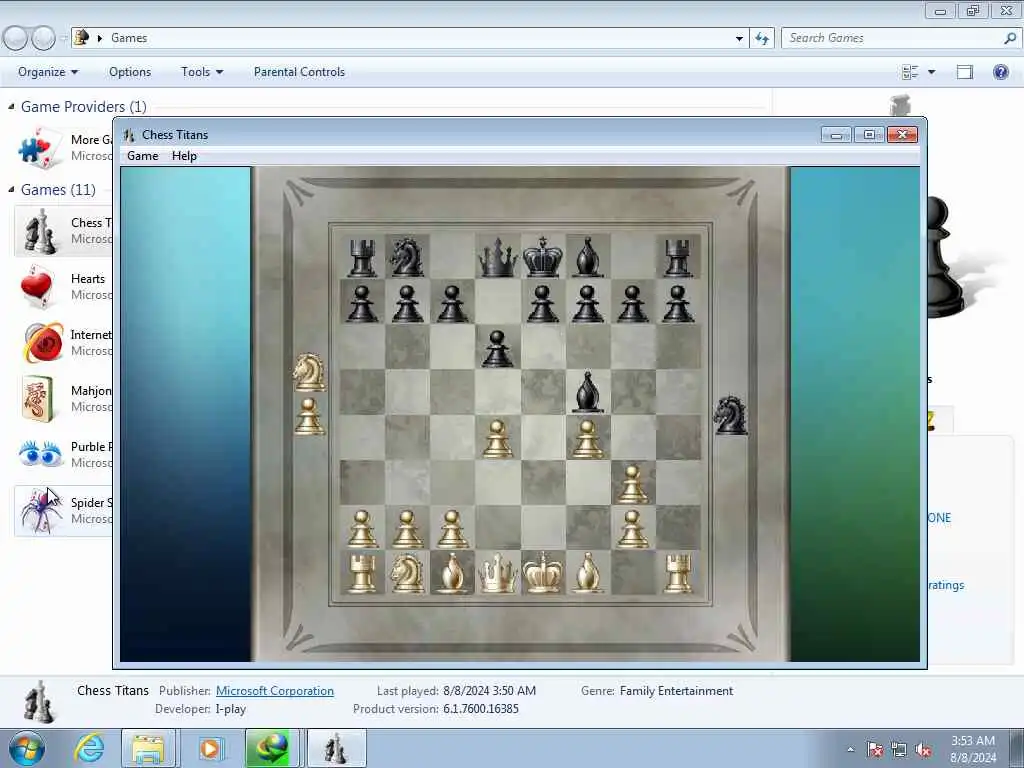
Task: Click the Back navigation button
Action: tap(16, 39)
